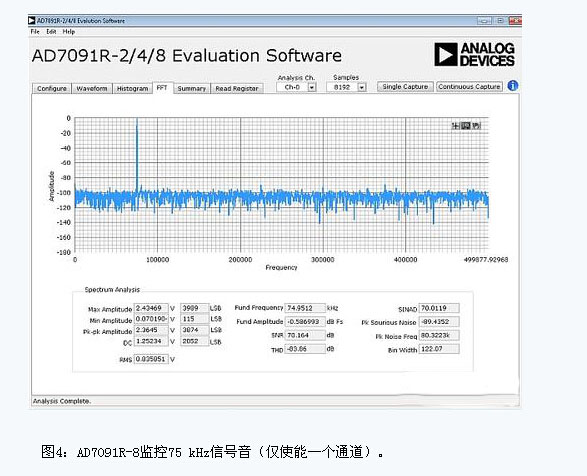The width and height of the screenshot is (587, 476).
Task: Click the Single Capture button
Action: [x=405, y=87]
